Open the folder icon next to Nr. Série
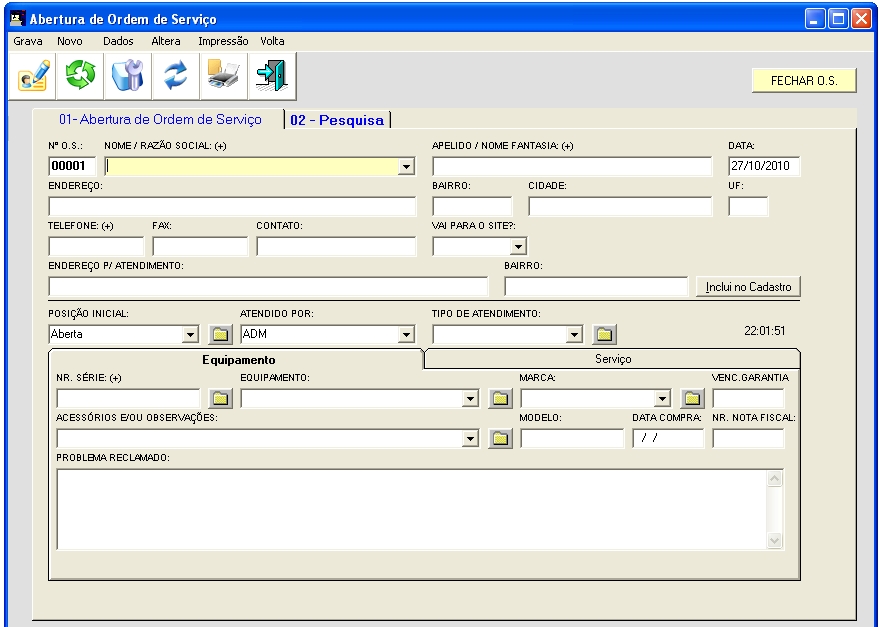This screenshot has width=882, height=627. 221,399
